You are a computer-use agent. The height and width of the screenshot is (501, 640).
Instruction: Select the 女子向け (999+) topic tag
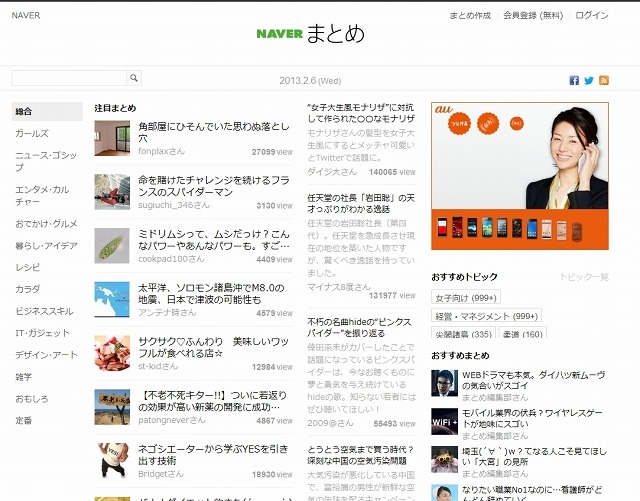(x=466, y=298)
